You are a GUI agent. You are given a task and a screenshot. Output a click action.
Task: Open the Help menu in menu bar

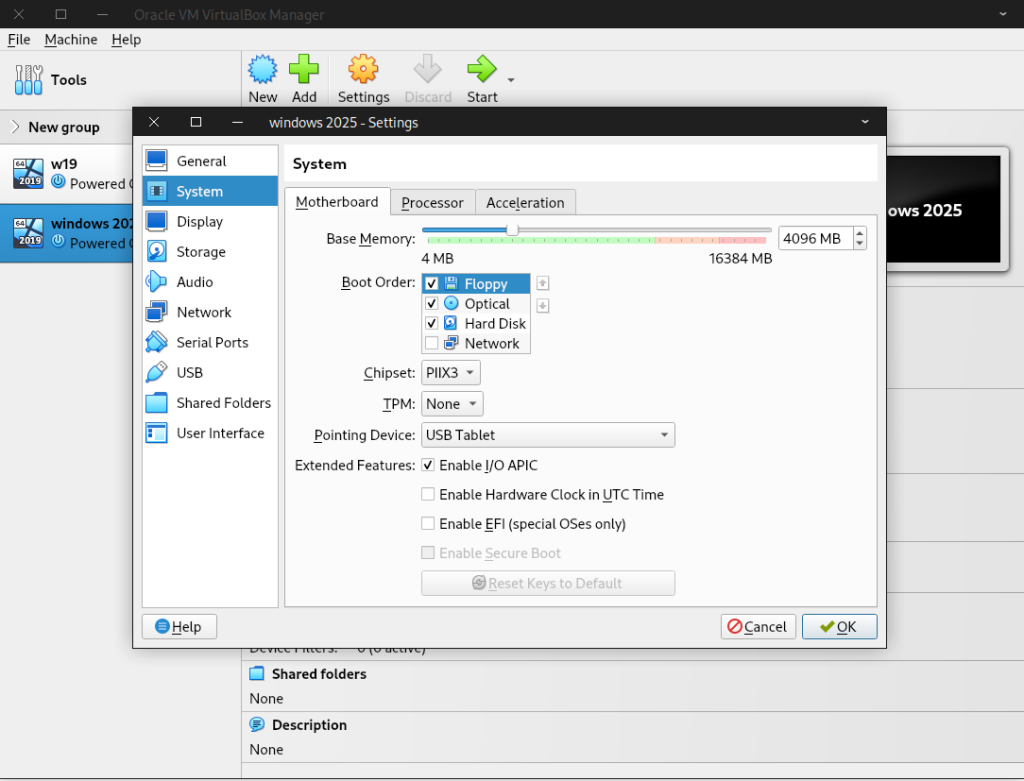pos(126,39)
